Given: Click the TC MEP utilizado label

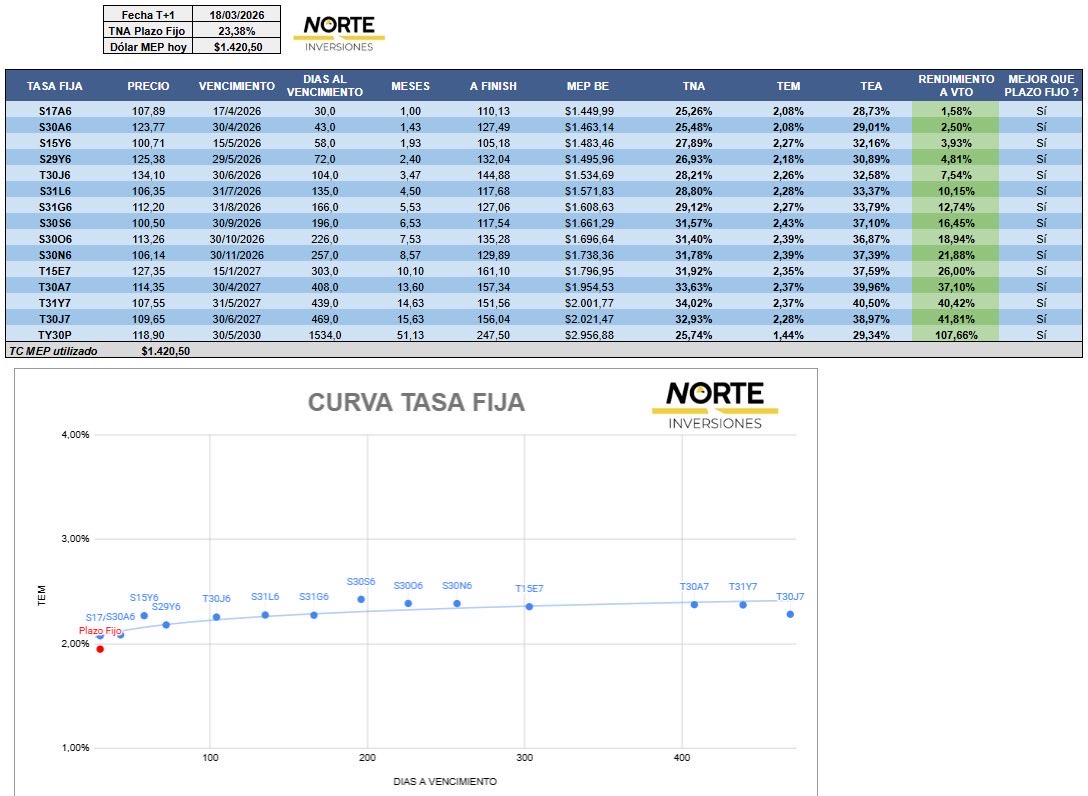Looking at the screenshot, I should 53,351.
